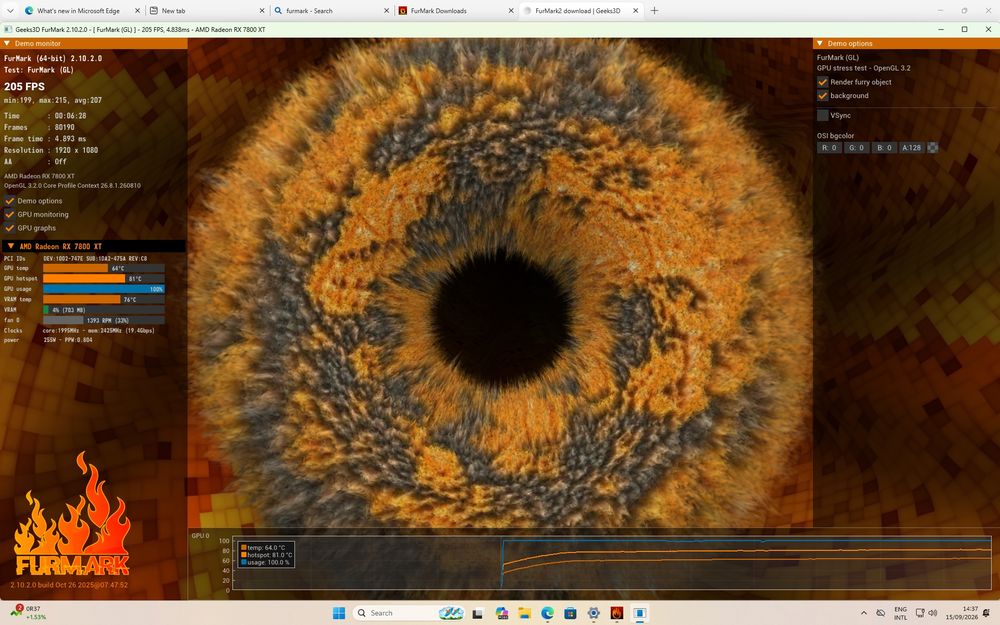This screenshot has width=1000, height=625.
Task: Click the A:128 alpha value field
Action: point(911,147)
